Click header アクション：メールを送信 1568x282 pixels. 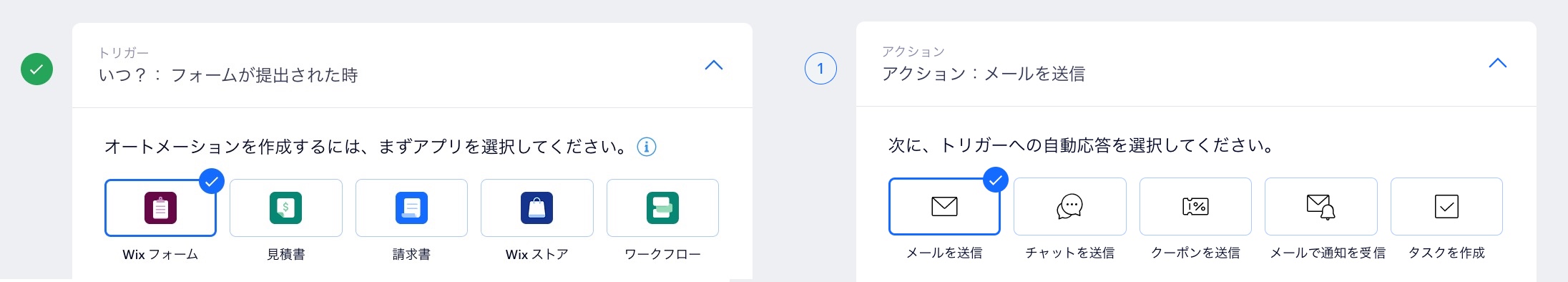(984, 74)
